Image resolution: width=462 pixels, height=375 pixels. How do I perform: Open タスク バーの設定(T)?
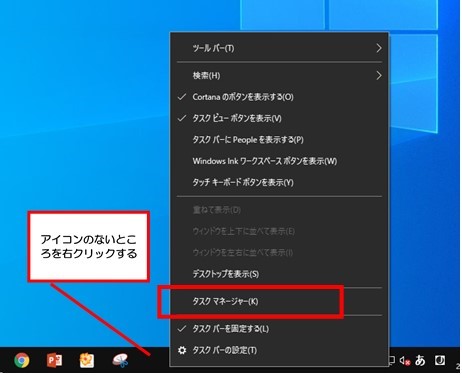(279, 350)
